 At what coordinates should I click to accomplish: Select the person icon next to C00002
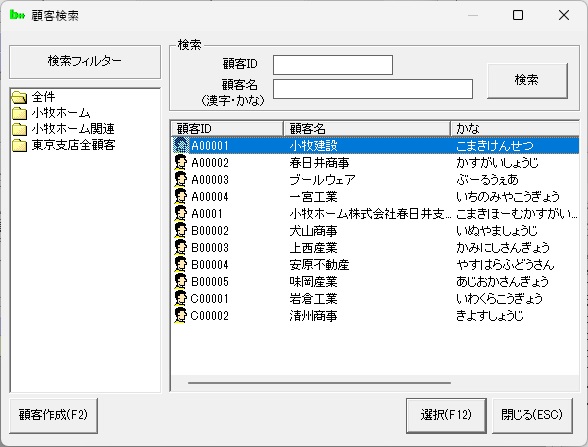click(x=181, y=315)
